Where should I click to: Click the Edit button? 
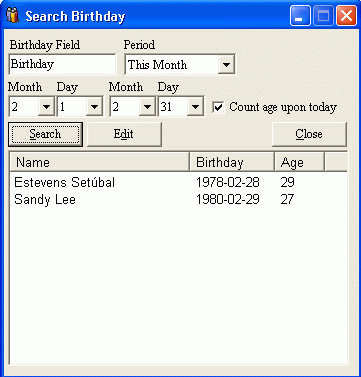click(x=124, y=134)
